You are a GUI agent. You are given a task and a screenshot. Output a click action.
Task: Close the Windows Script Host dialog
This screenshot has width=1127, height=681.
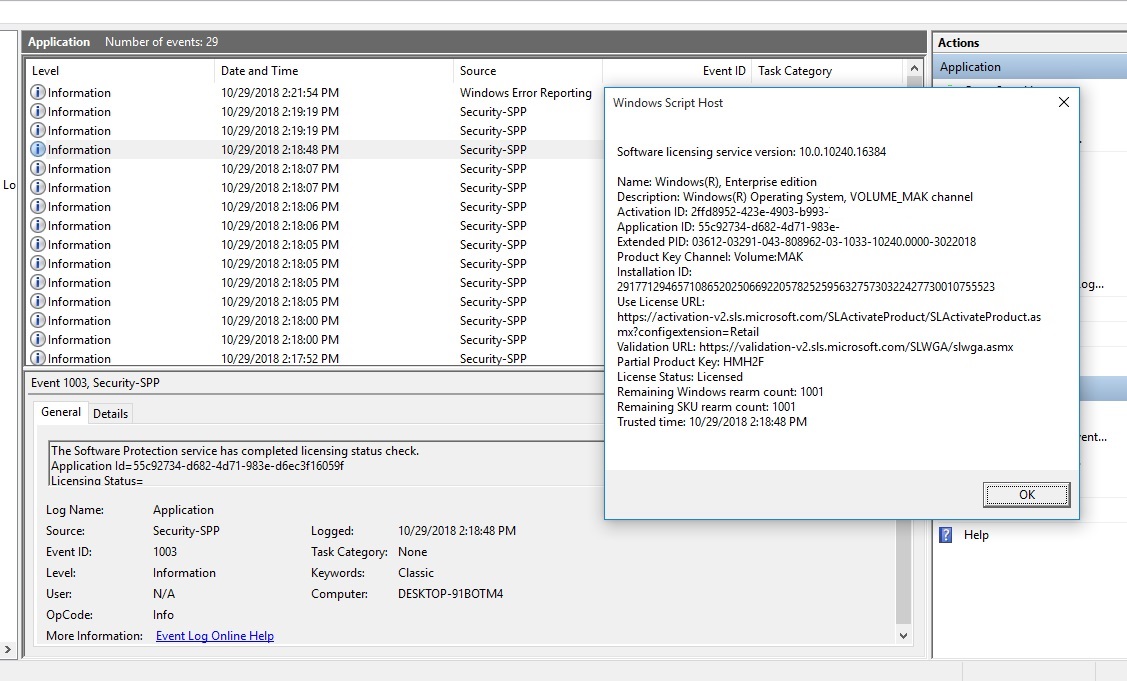[1063, 102]
